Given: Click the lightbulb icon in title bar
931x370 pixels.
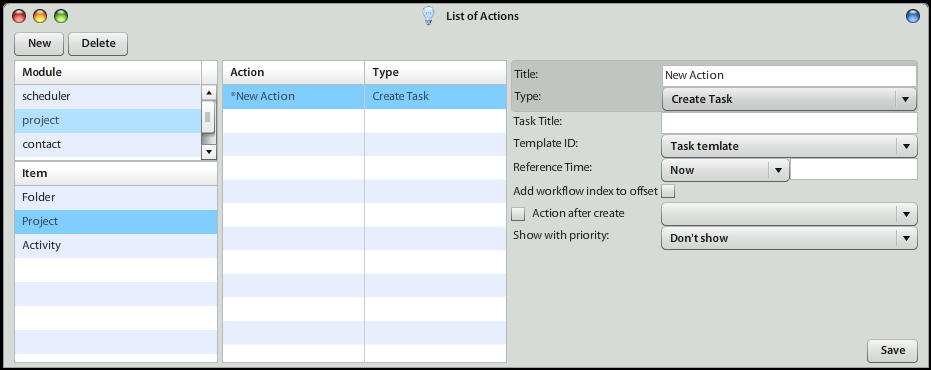Looking at the screenshot, I should coord(428,16).
